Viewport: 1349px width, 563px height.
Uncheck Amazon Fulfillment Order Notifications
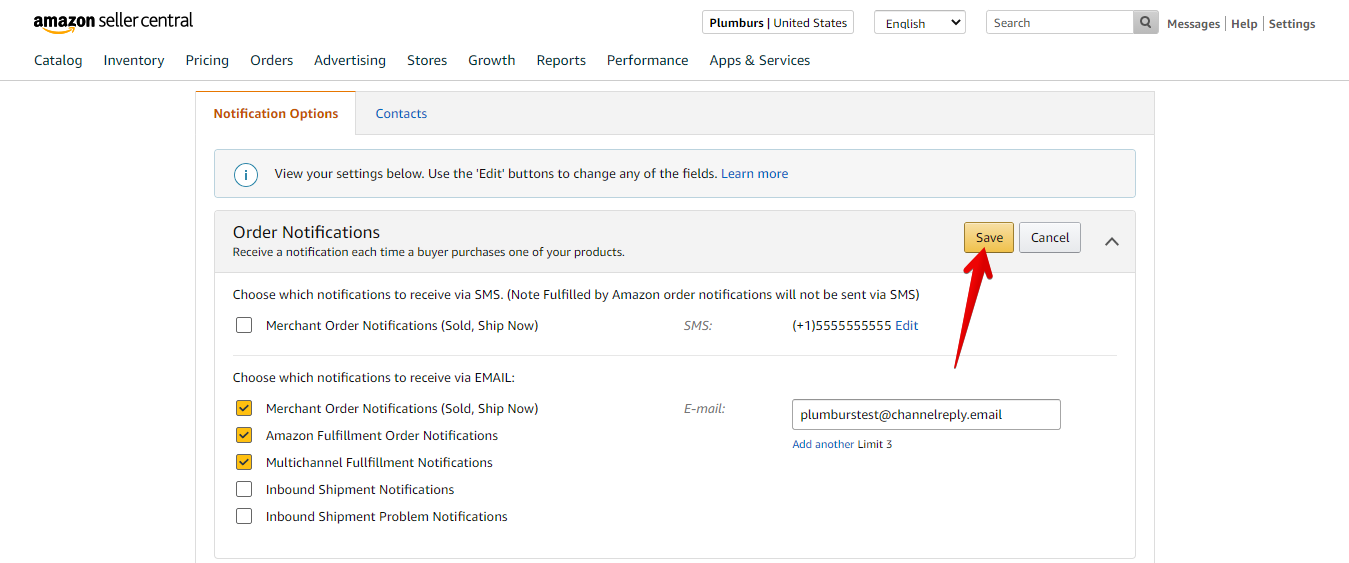click(244, 435)
